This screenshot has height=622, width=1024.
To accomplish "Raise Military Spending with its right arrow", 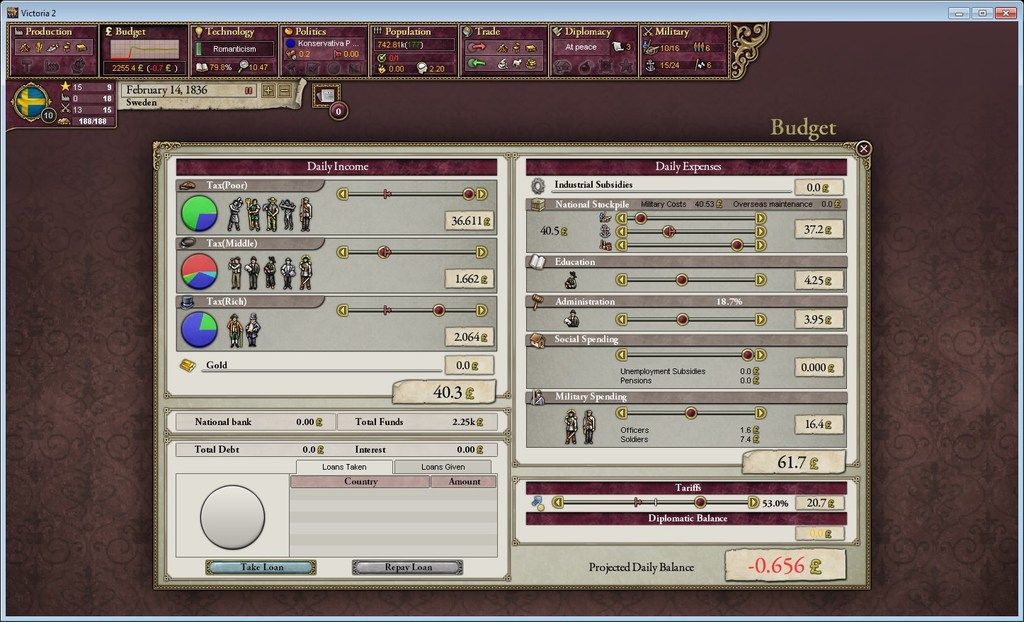I will pos(760,413).
